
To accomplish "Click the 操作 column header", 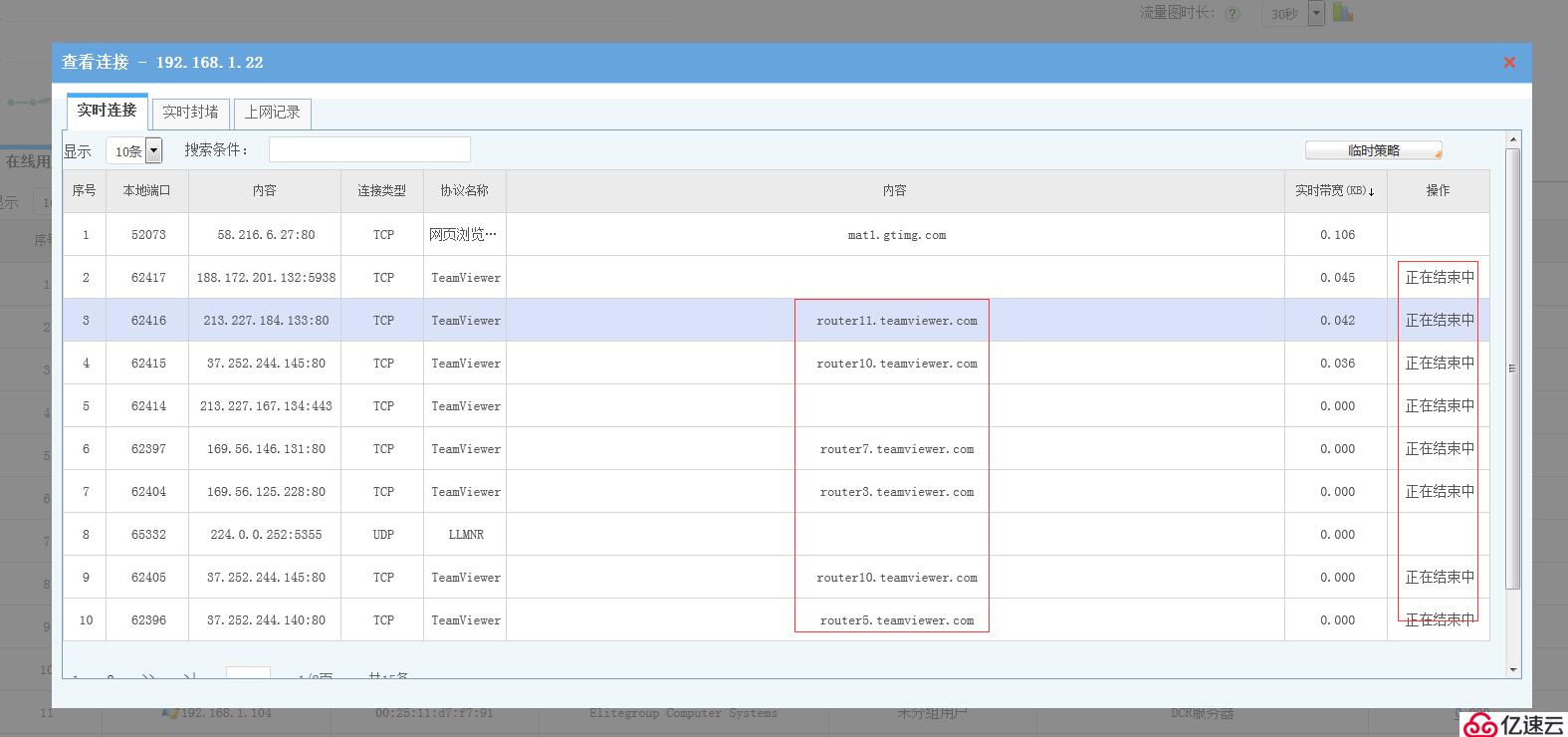I will (x=1439, y=190).
